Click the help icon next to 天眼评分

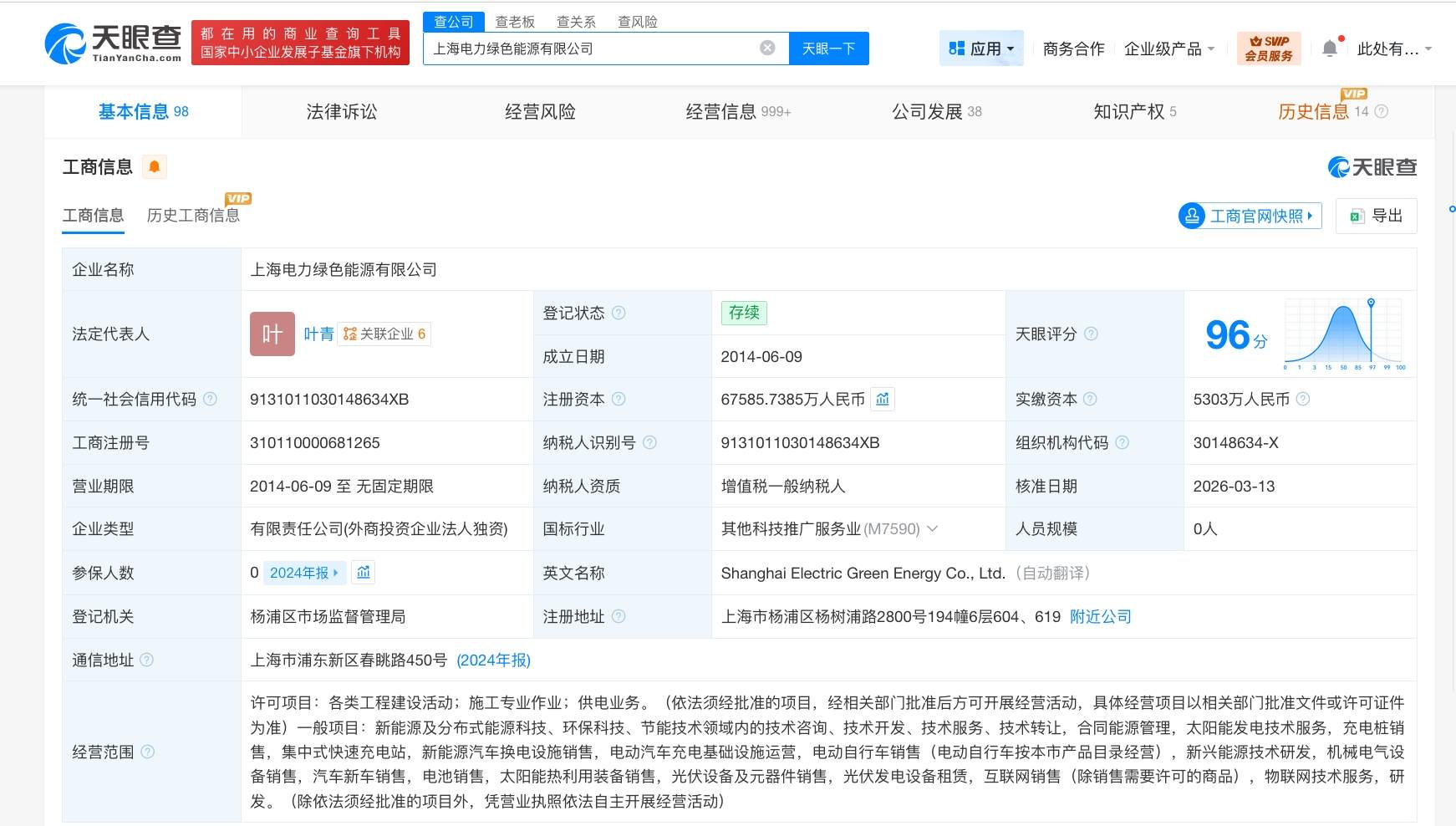[1091, 334]
